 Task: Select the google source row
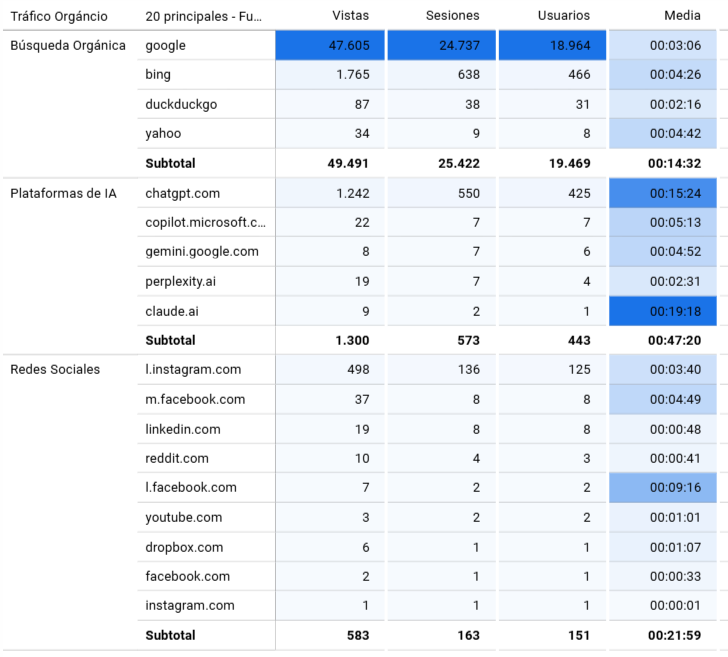pyautogui.click(x=166, y=46)
